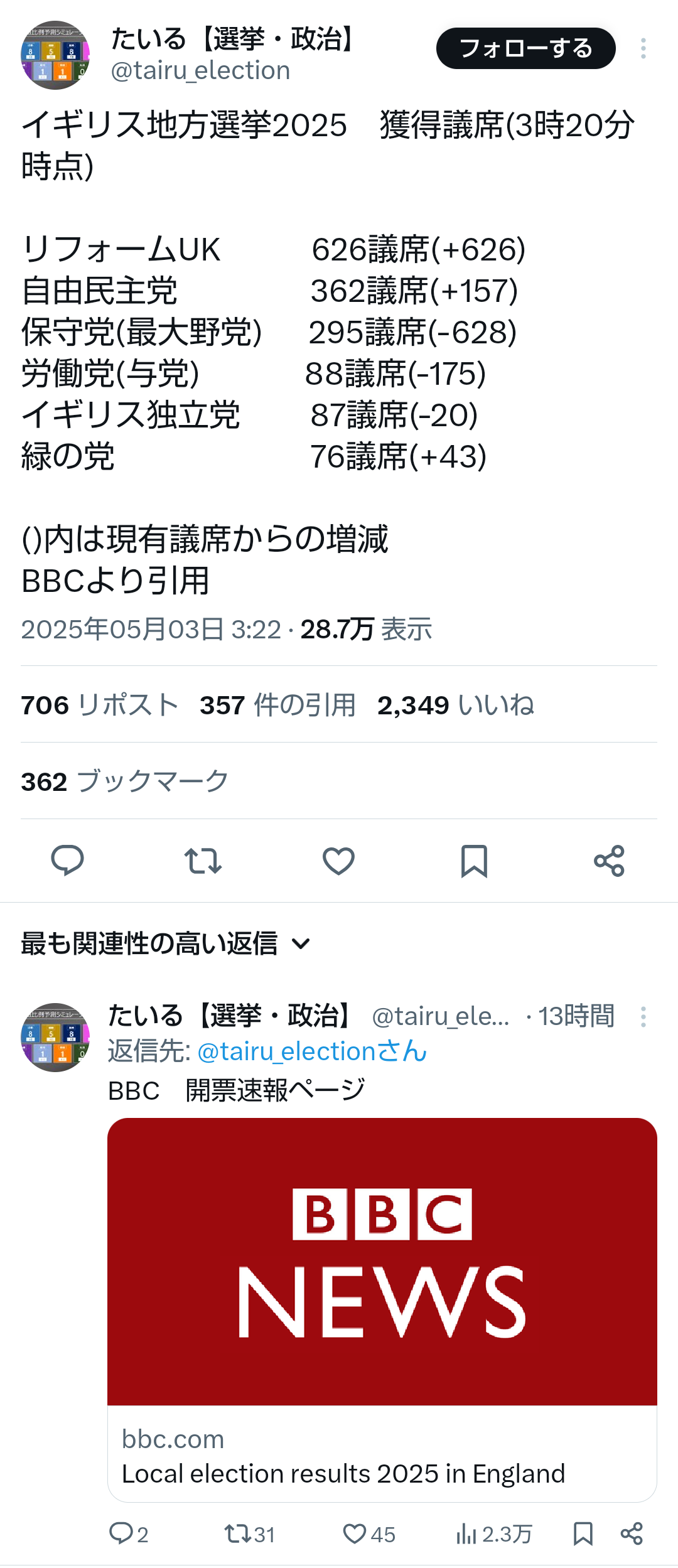Click the @tairu_electionさん mention link

(312, 1051)
